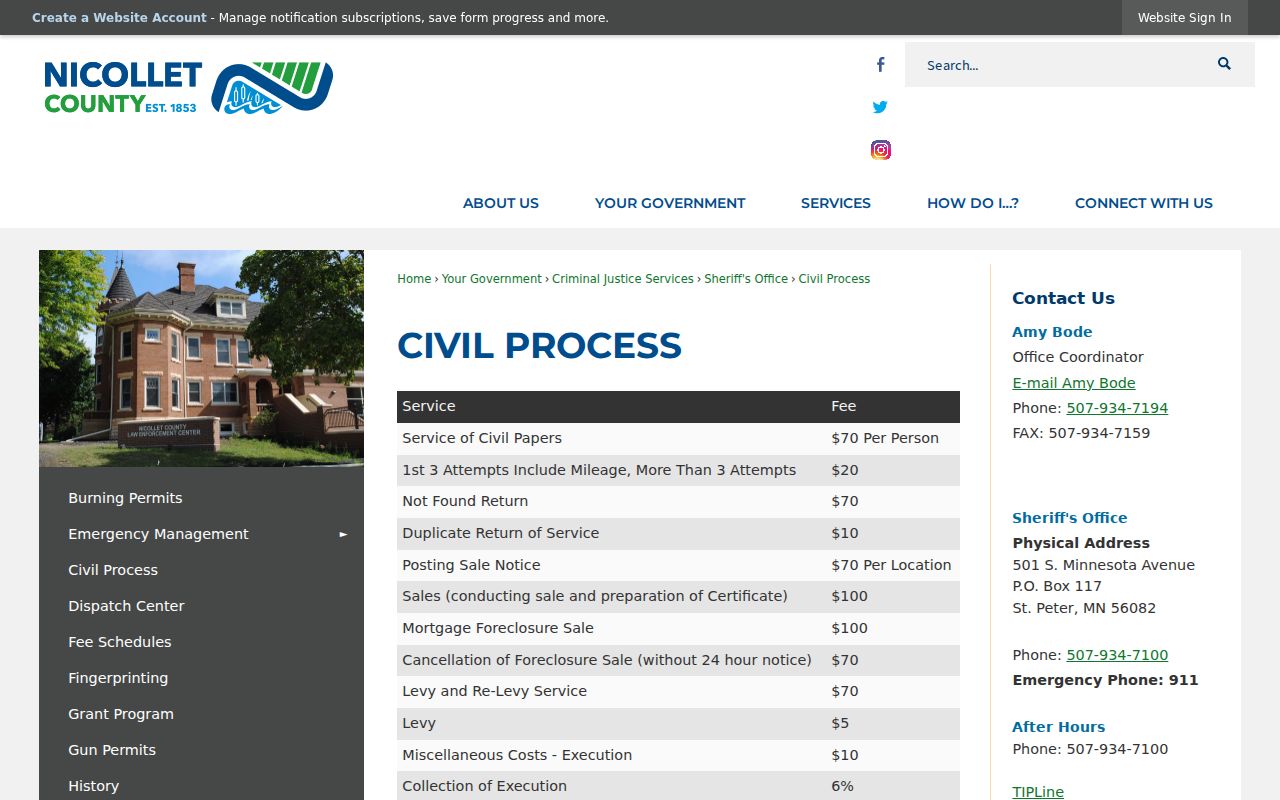Open Burning Permits in sidebar
1280x800 pixels.
point(125,498)
